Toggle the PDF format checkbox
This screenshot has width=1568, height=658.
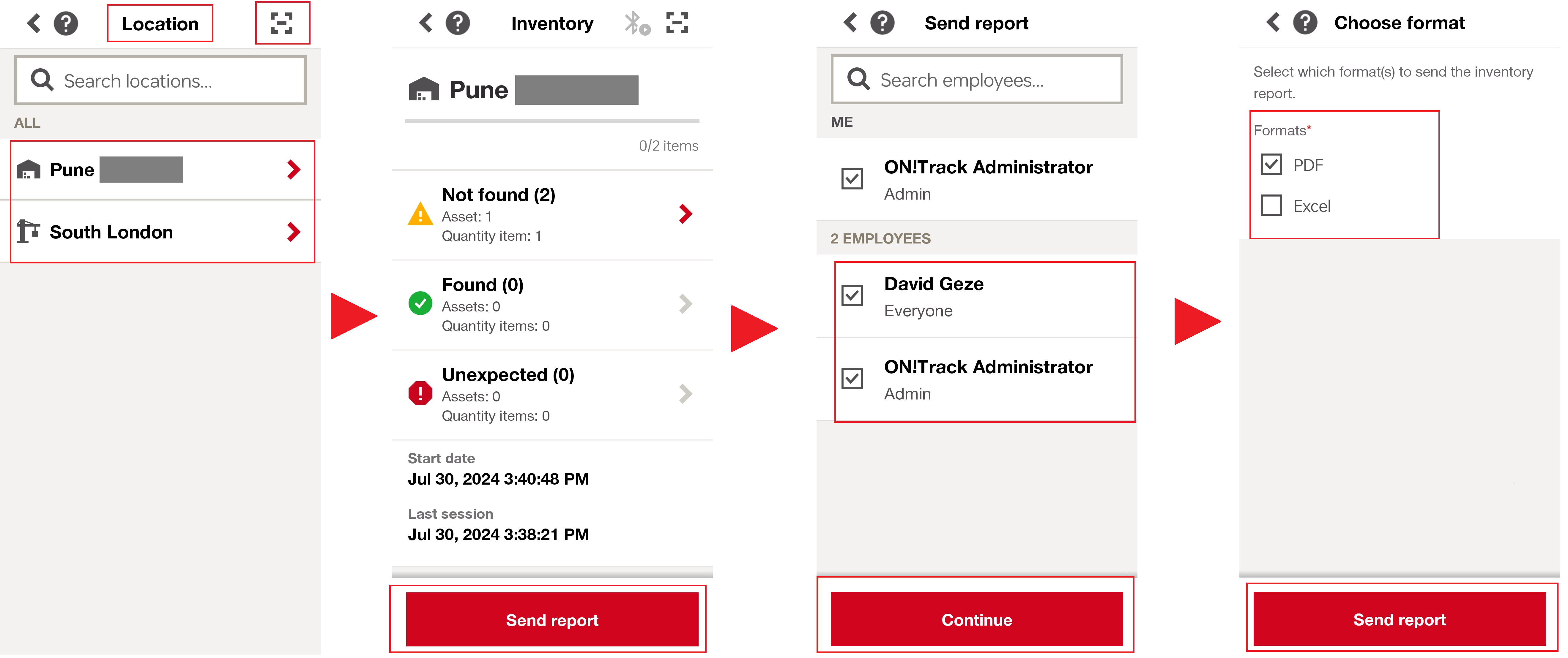1271,164
